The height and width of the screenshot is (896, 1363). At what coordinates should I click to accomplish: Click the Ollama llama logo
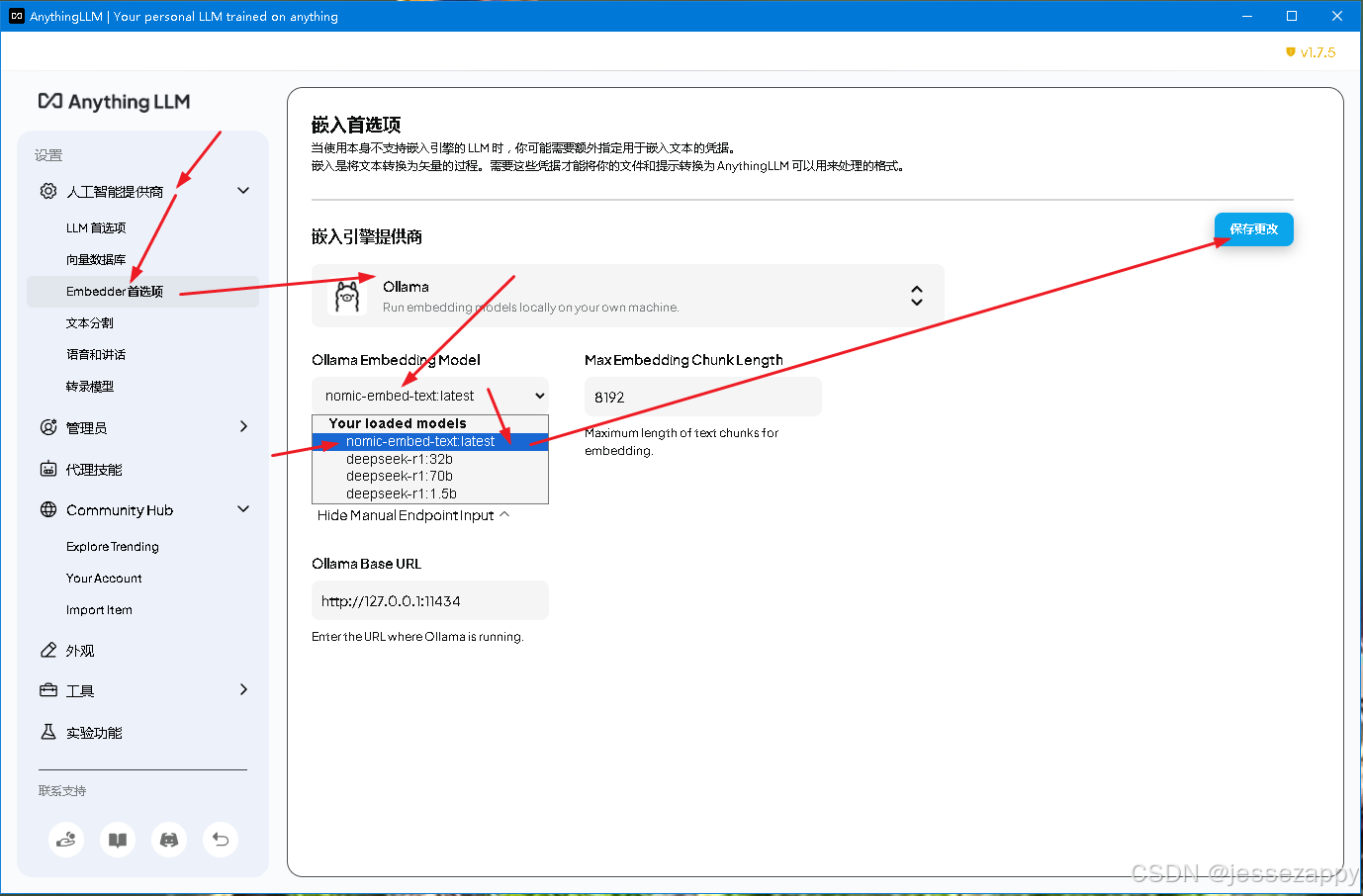pyautogui.click(x=347, y=296)
